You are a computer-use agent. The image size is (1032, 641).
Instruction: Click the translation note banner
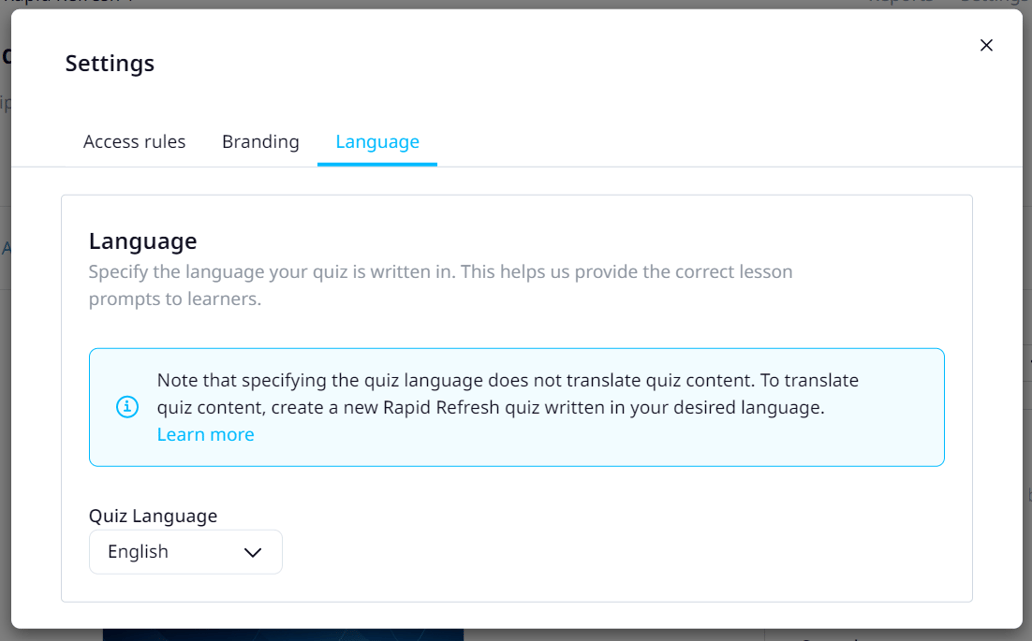pos(517,407)
